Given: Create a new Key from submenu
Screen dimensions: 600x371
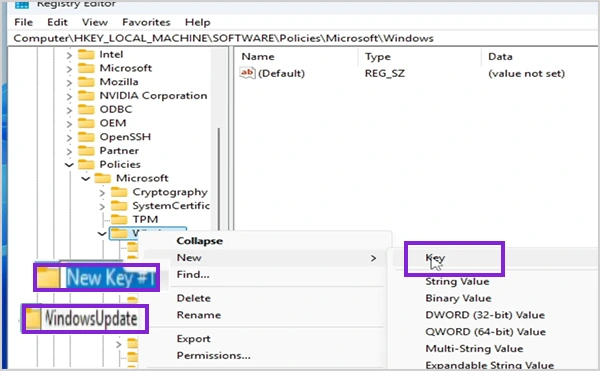Looking at the screenshot, I should point(435,258).
